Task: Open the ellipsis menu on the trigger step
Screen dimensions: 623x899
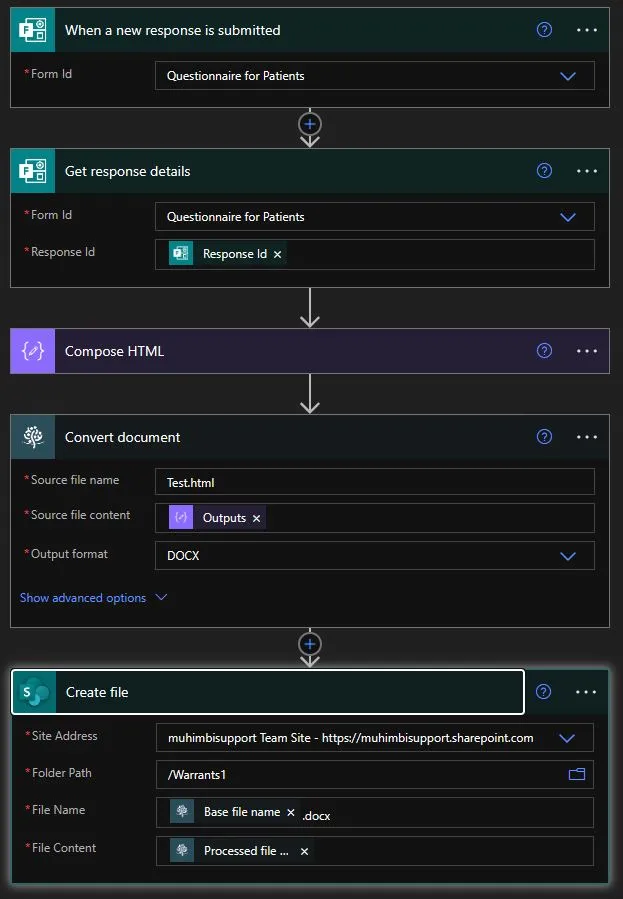Action: (587, 30)
